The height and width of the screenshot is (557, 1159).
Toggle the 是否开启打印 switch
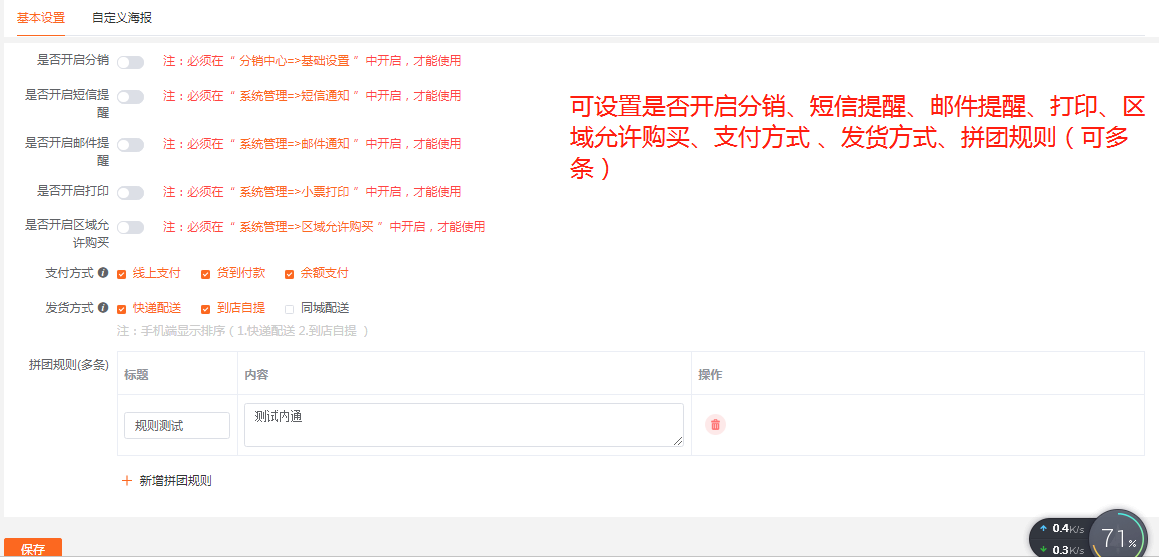130,193
